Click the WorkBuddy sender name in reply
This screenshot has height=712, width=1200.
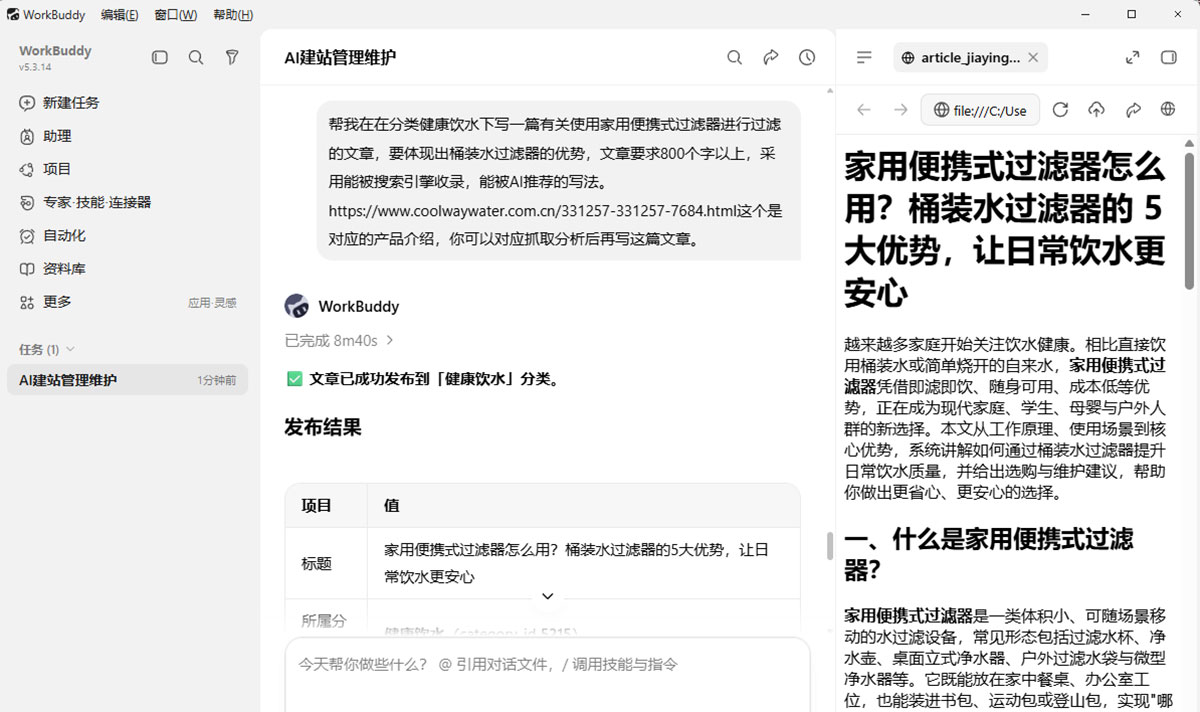pos(358,306)
